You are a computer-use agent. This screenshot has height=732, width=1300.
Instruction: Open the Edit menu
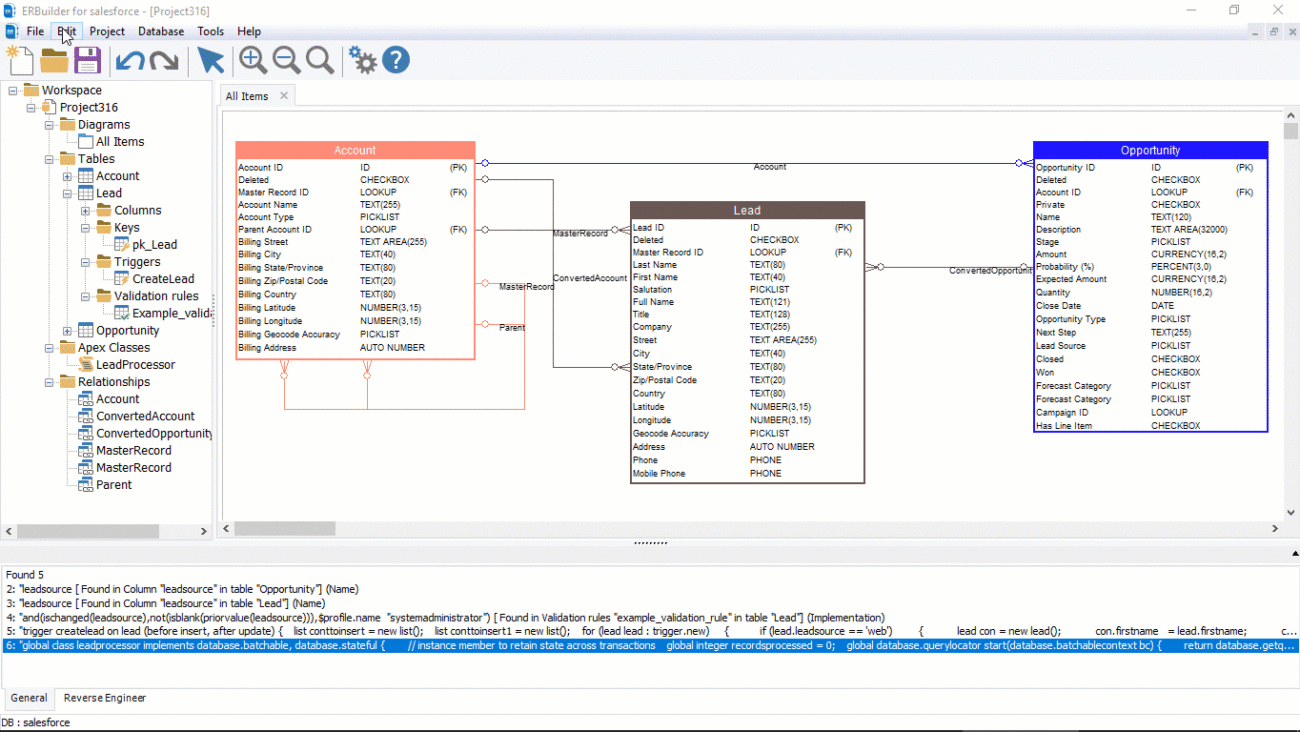click(66, 31)
